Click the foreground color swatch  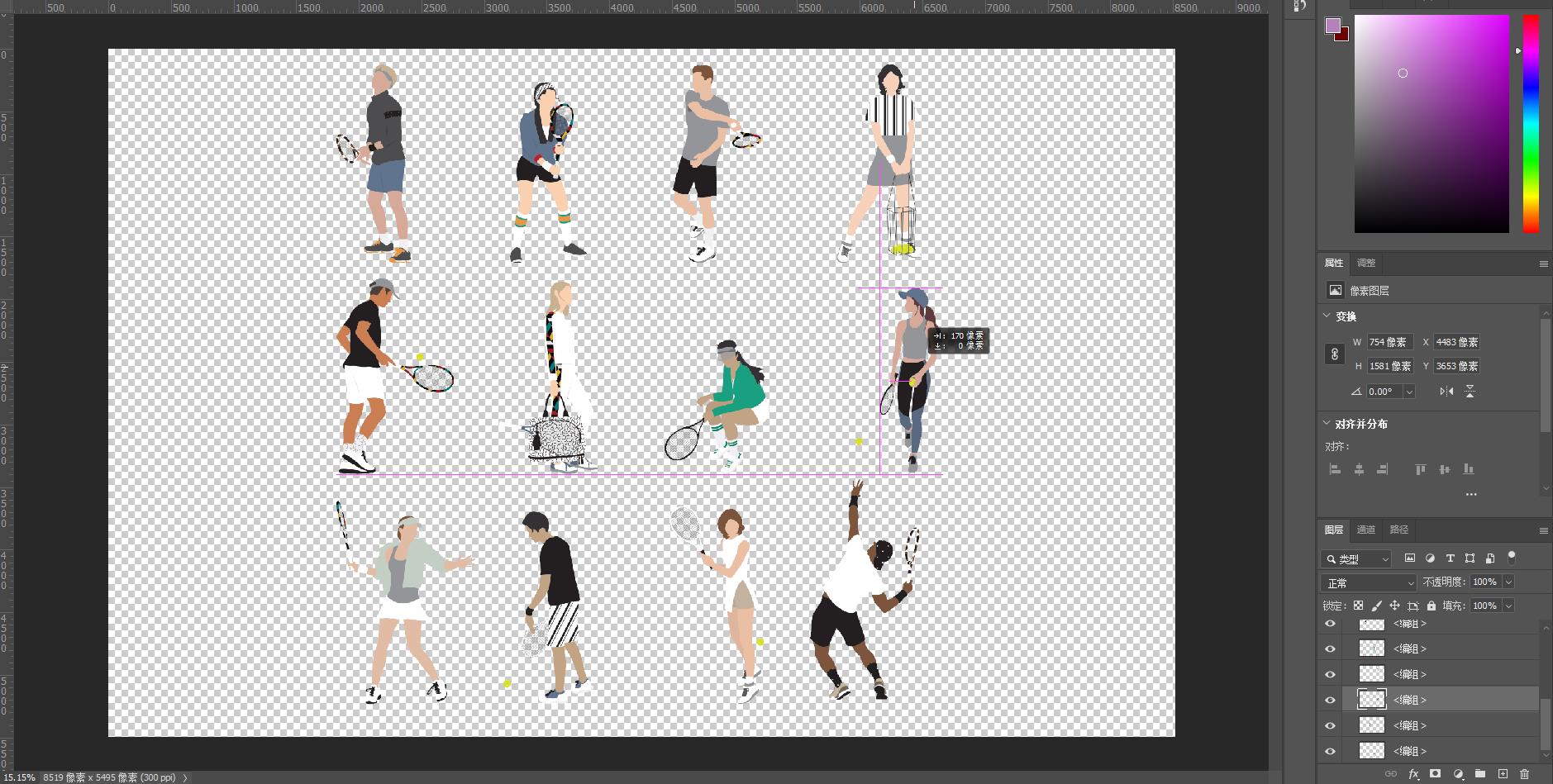[1332, 26]
